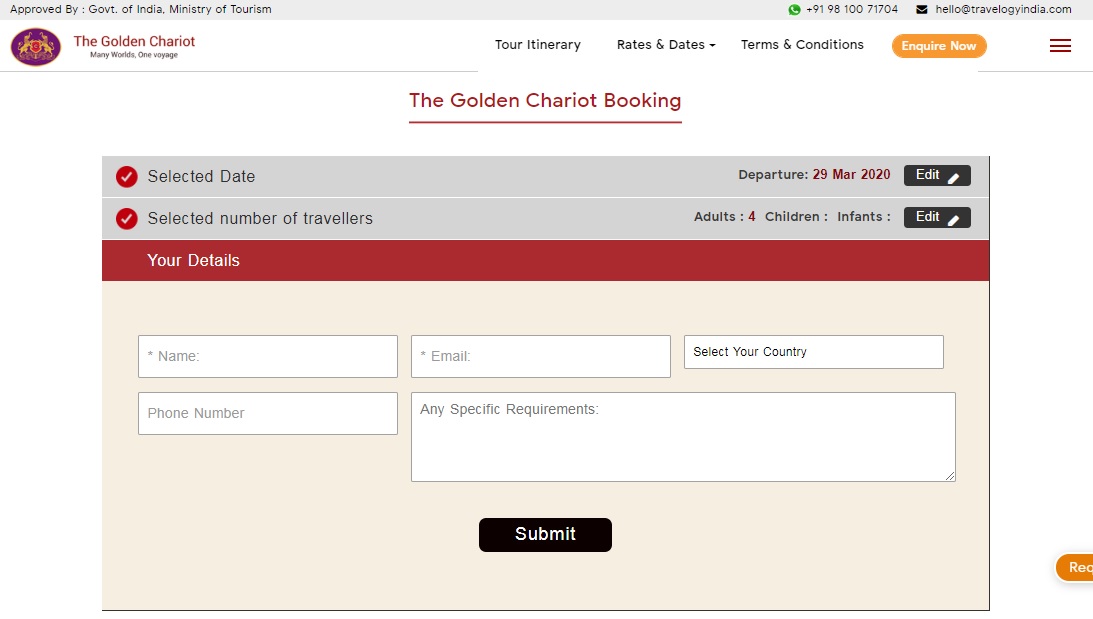Click the envelope email icon
1093x619 pixels.
click(922, 10)
